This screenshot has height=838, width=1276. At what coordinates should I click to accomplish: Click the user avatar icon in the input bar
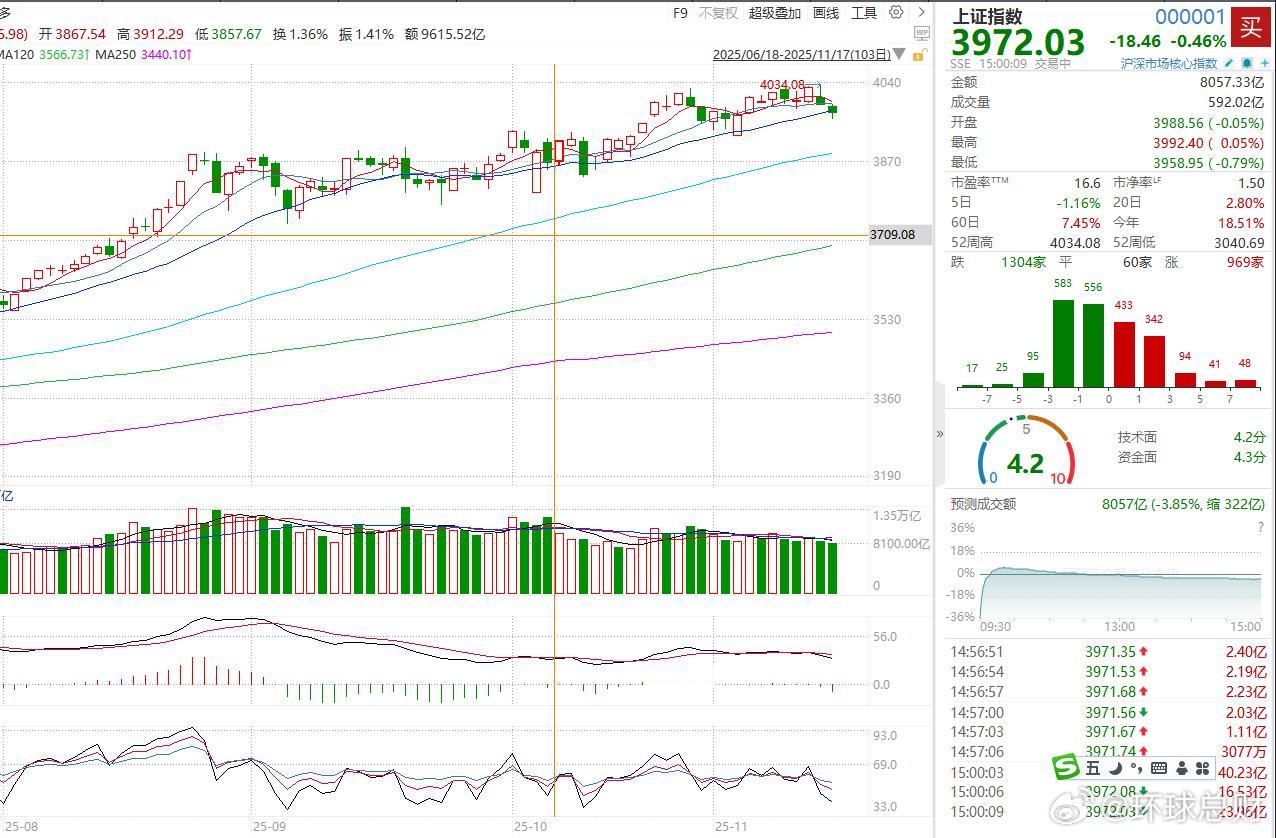(x=1182, y=768)
